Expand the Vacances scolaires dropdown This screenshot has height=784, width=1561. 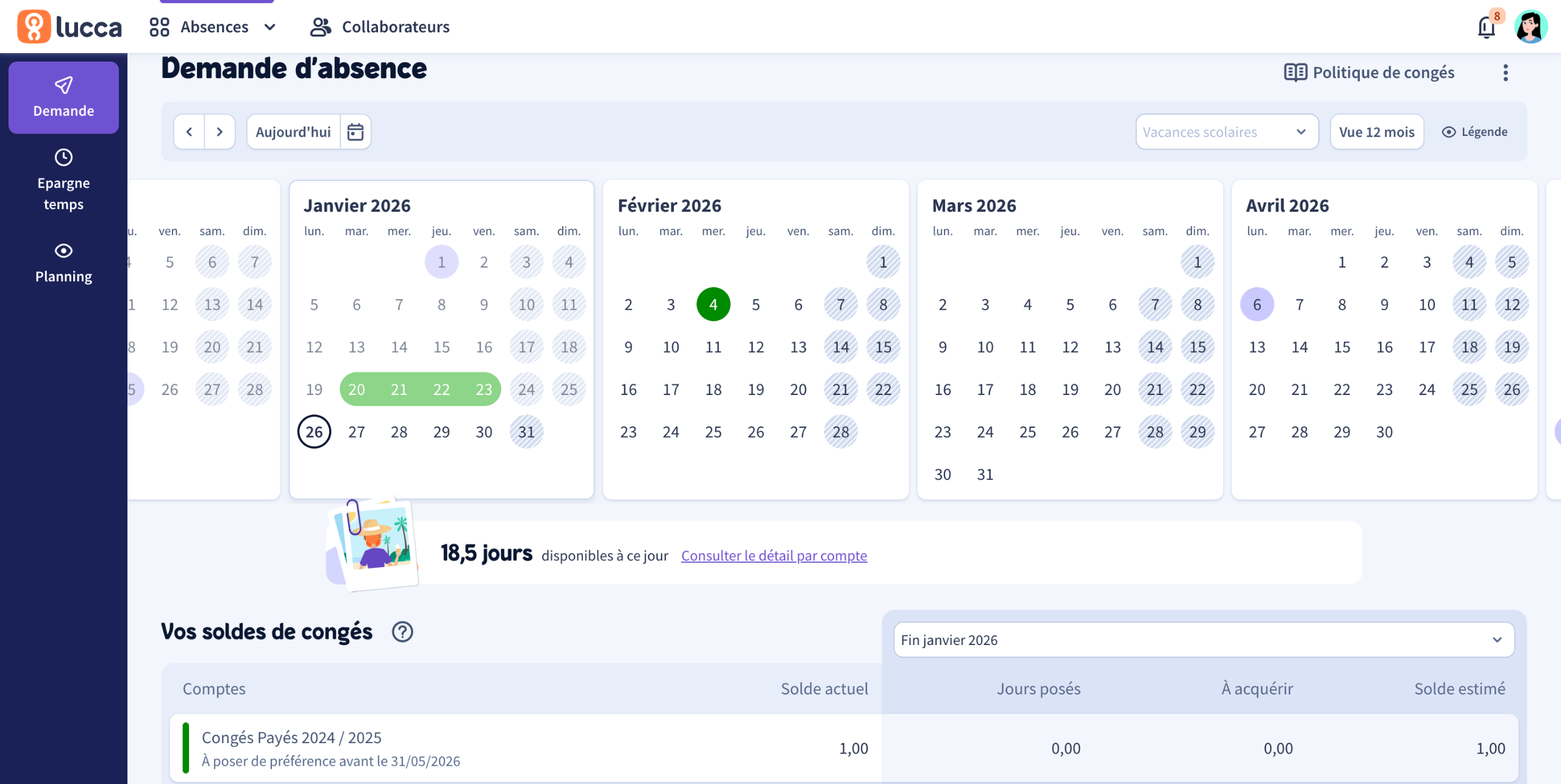[x=1226, y=132]
